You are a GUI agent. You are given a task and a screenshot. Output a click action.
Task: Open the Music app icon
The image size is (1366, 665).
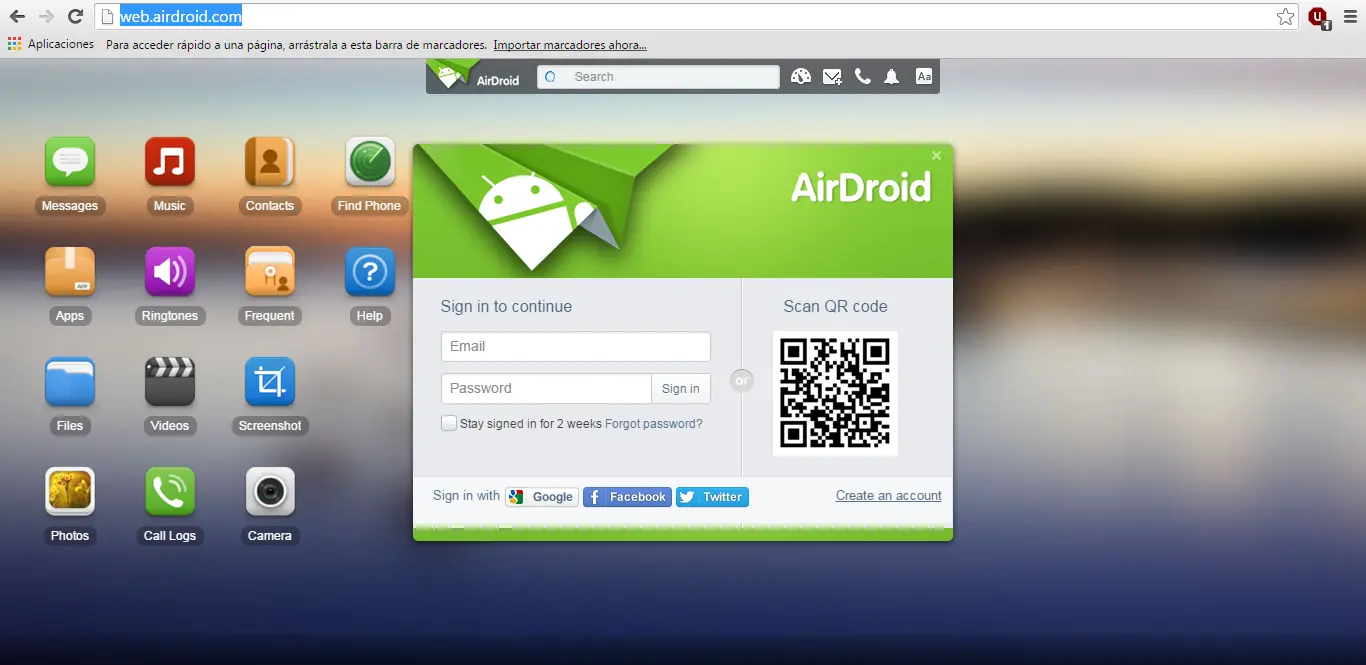170,162
